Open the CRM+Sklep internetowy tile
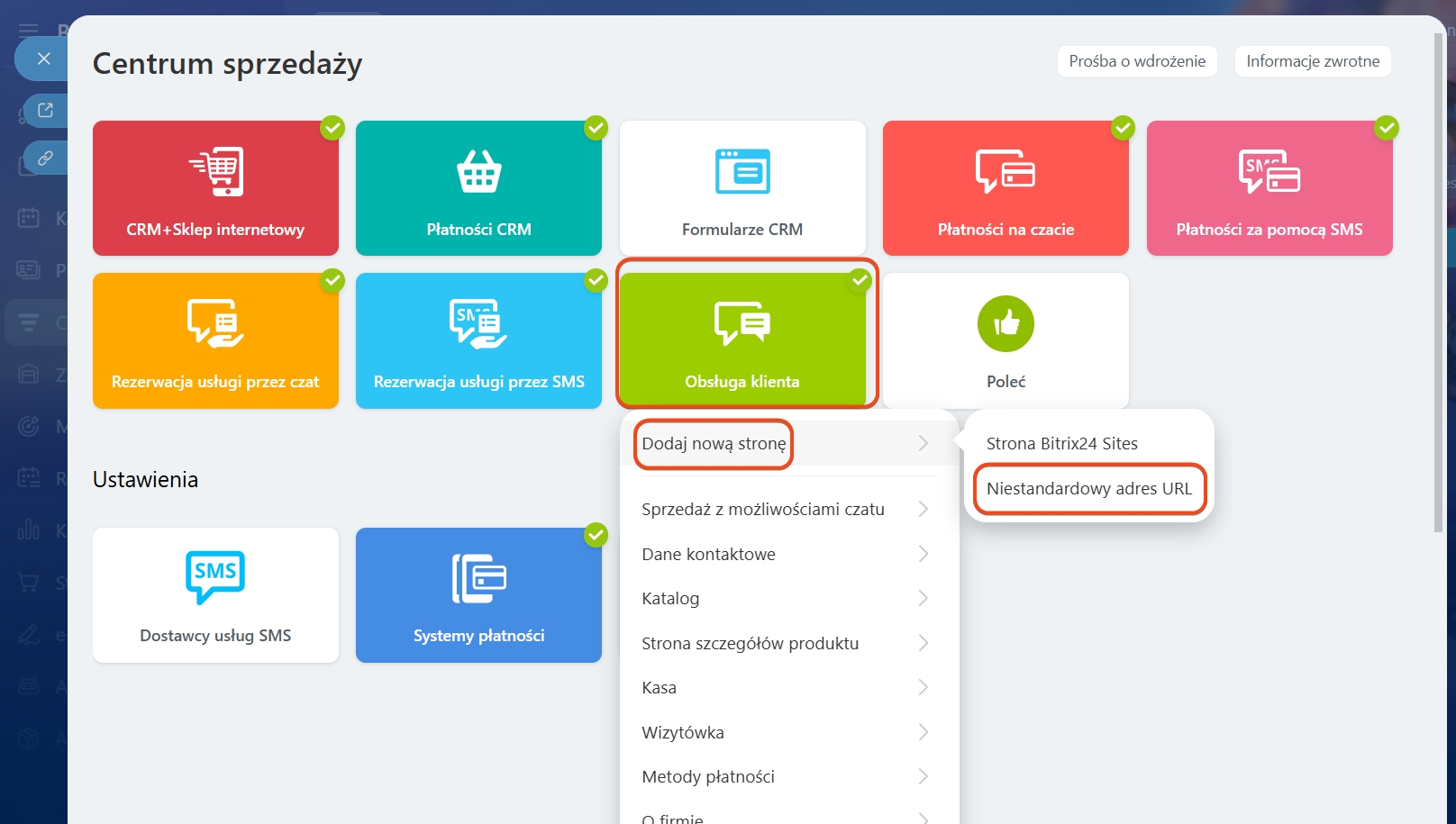The width and height of the screenshot is (1456, 824). [x=215, y=188]
